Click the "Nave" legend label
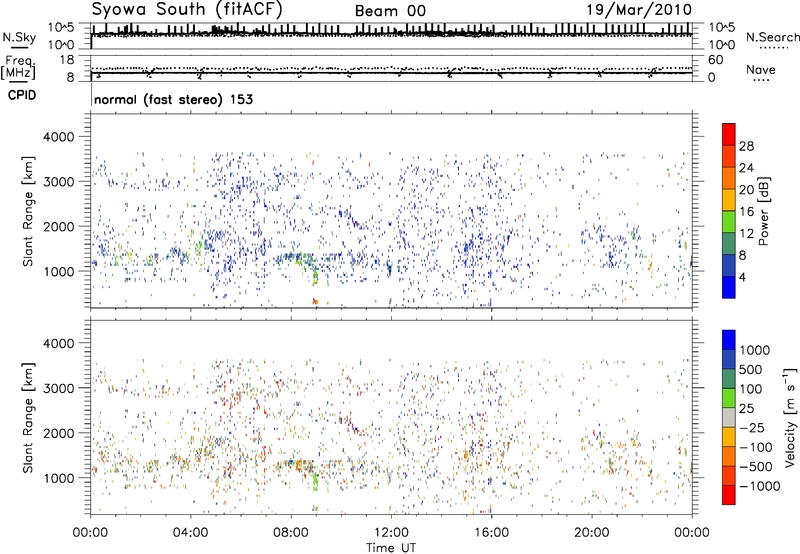Image resolution: width=800 pixels, height=554 pixels. click(x=760, y=69)
